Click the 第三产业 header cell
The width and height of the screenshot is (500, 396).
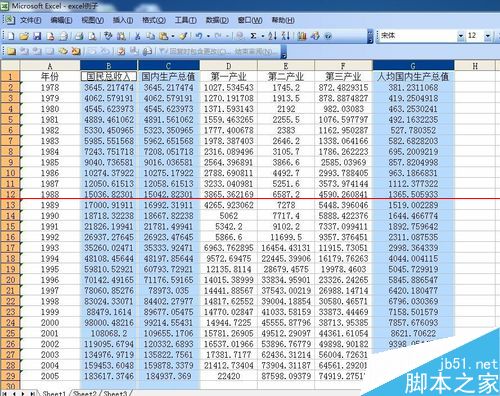[x=343, y=77]
